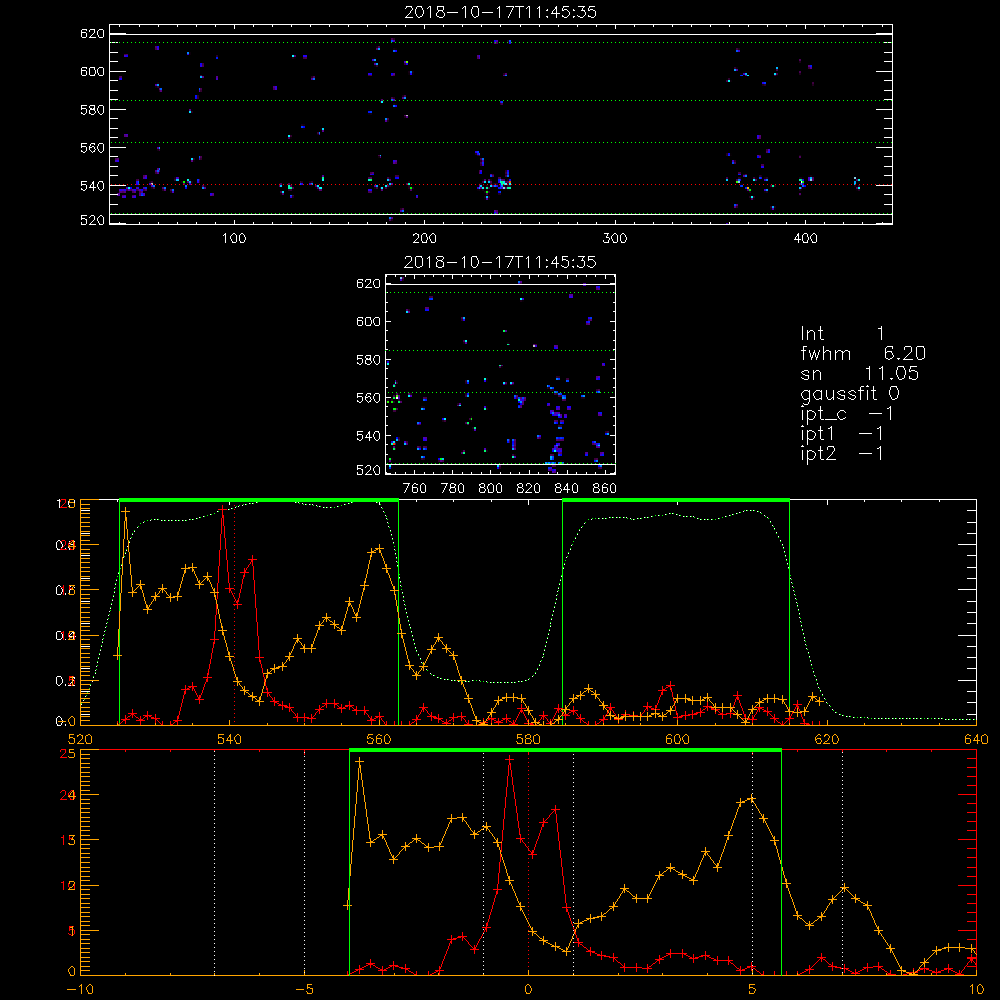Click x-axis label 100 on the top plot

coord(234,239)
